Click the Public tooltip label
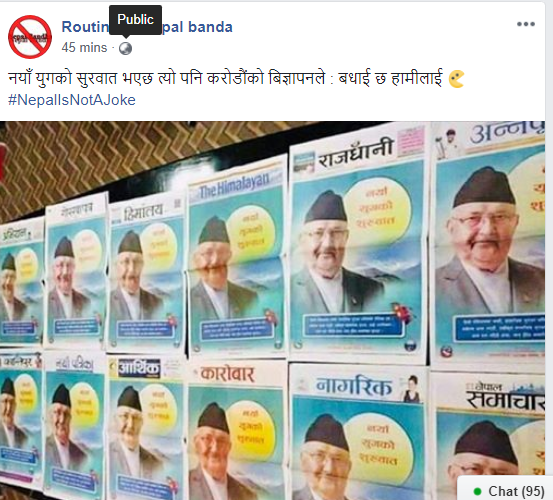553x500 pixels. [x=135, y=20]
